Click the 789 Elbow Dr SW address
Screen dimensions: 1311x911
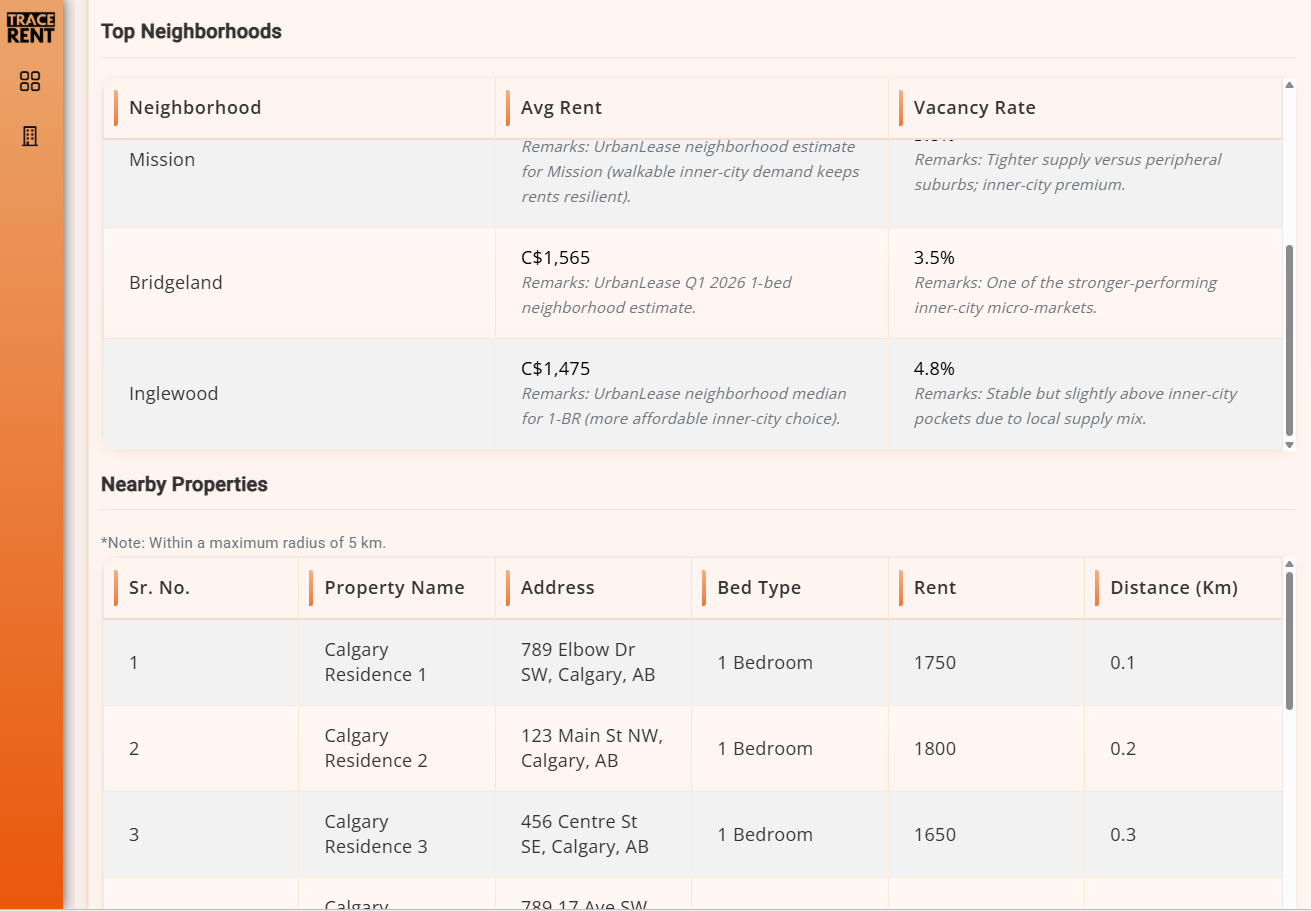(588, 662)
